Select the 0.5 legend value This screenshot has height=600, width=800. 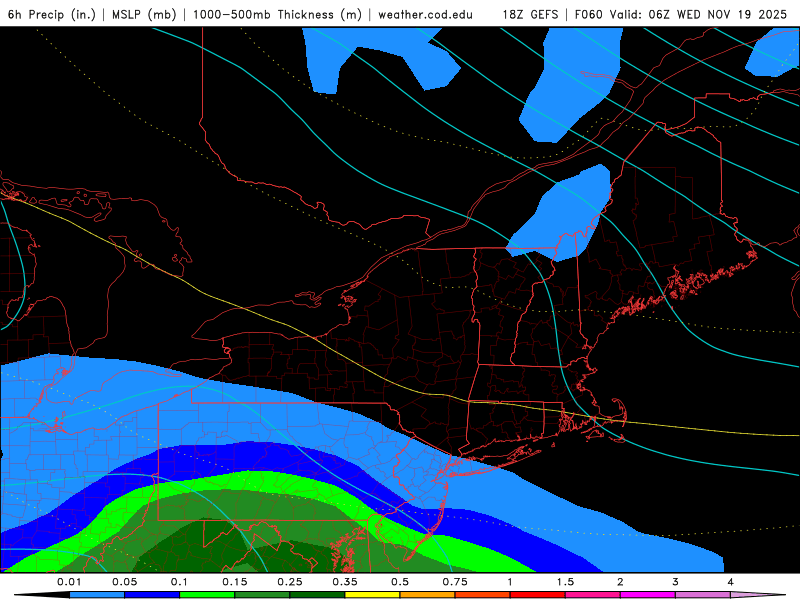pos(400,582)
